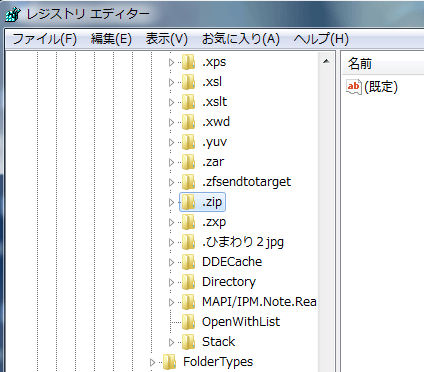
Task: Select the DDECache key label
Action: (x=232, y=262)
